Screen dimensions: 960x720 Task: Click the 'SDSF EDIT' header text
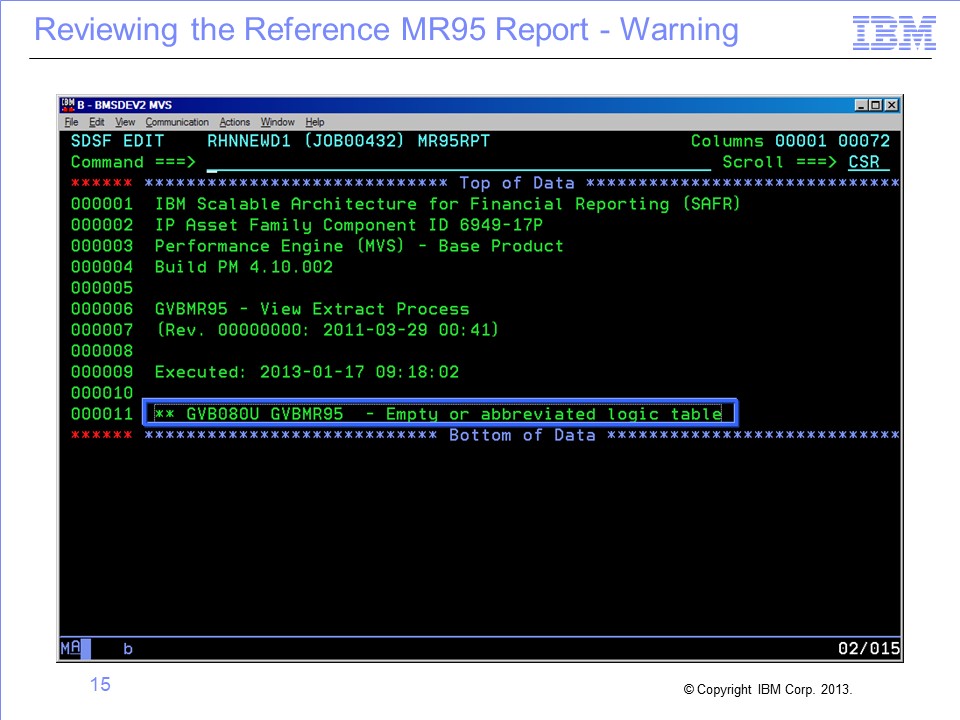click(x=118, y=141)
